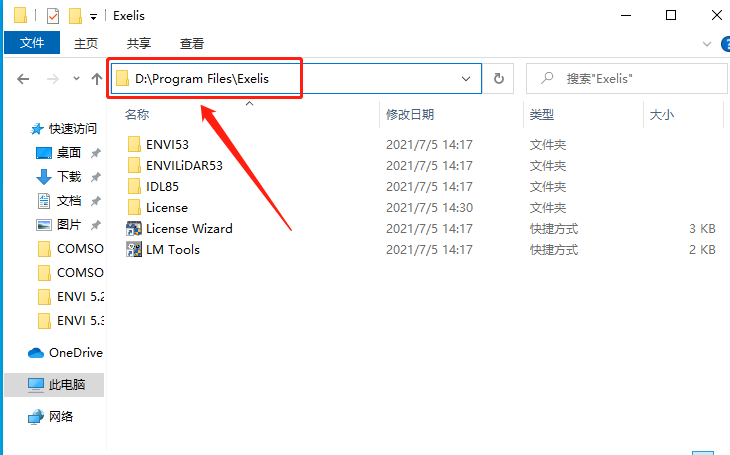
Task: Click the New Folder icon in quick access toolbar
Action: pos(75,16)
